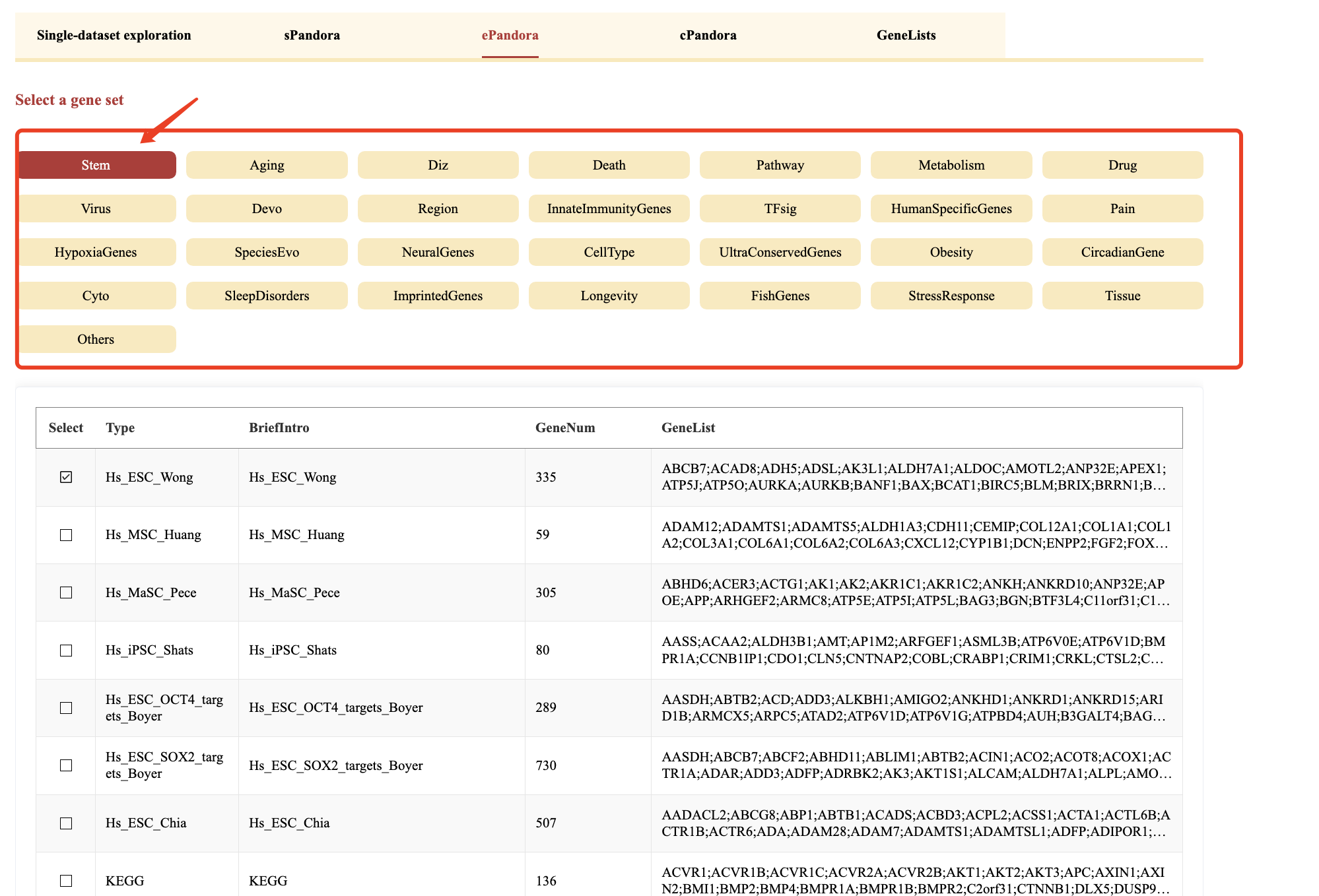Image resolution: width=1319 pixels, height=896 pixels.
Task: Click the GeneNum value 59
Action: click(x=543, y=534)
